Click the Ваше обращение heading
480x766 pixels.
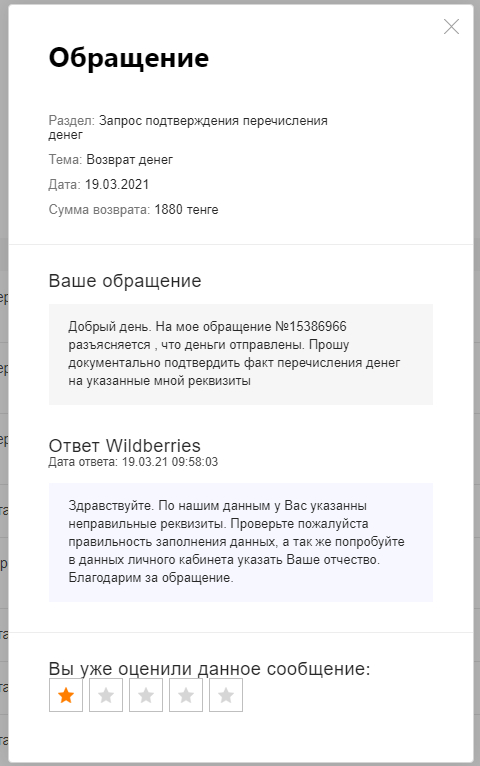[x=125, y=281]
